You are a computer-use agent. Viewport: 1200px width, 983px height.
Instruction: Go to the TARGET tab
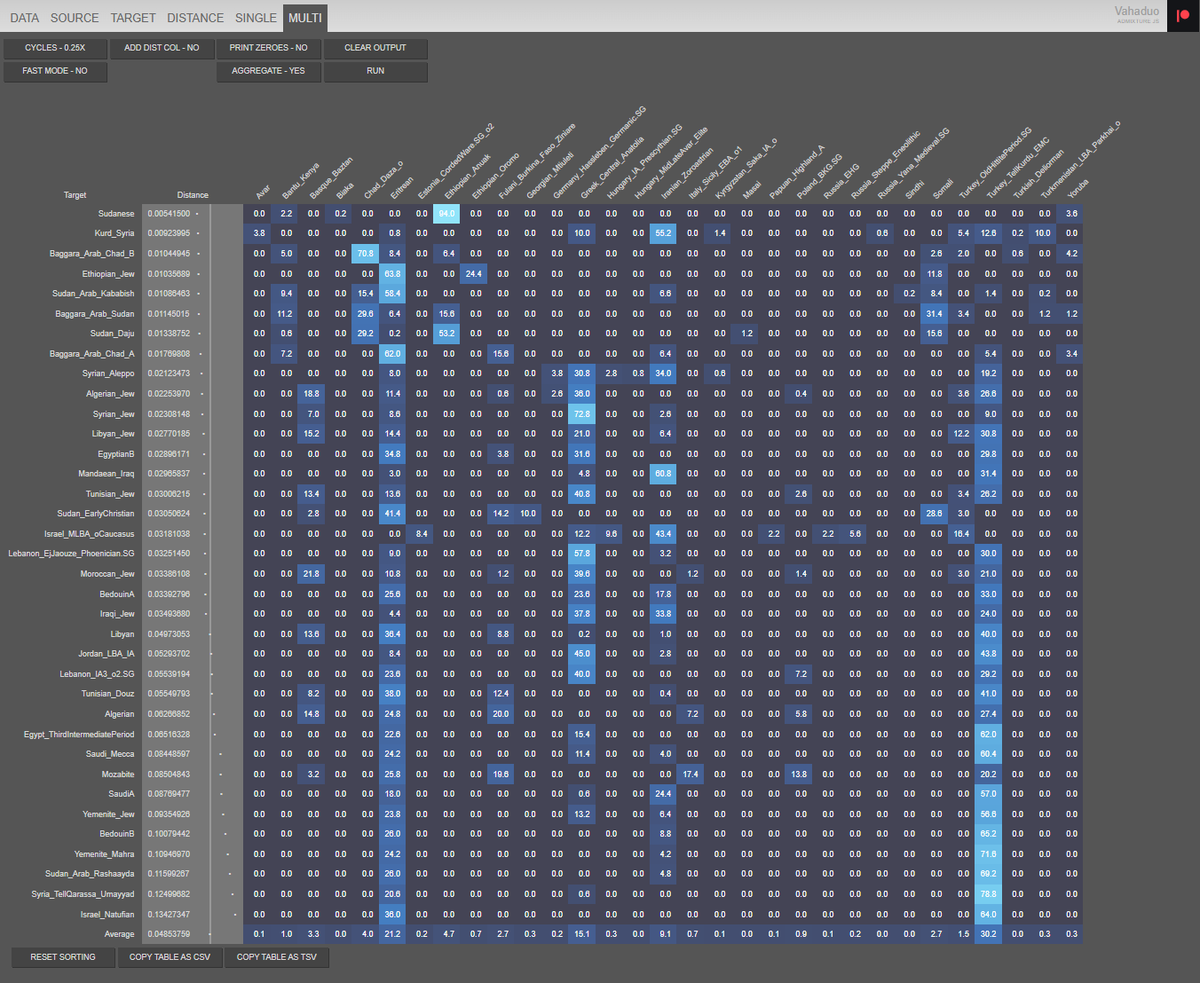click(x=133, y=17)
